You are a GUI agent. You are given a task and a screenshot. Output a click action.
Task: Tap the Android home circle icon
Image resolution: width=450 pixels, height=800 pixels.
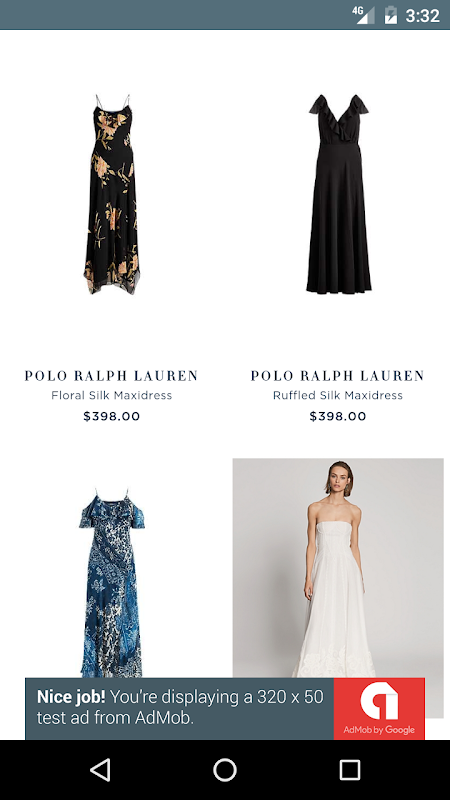tap(225, 769)
